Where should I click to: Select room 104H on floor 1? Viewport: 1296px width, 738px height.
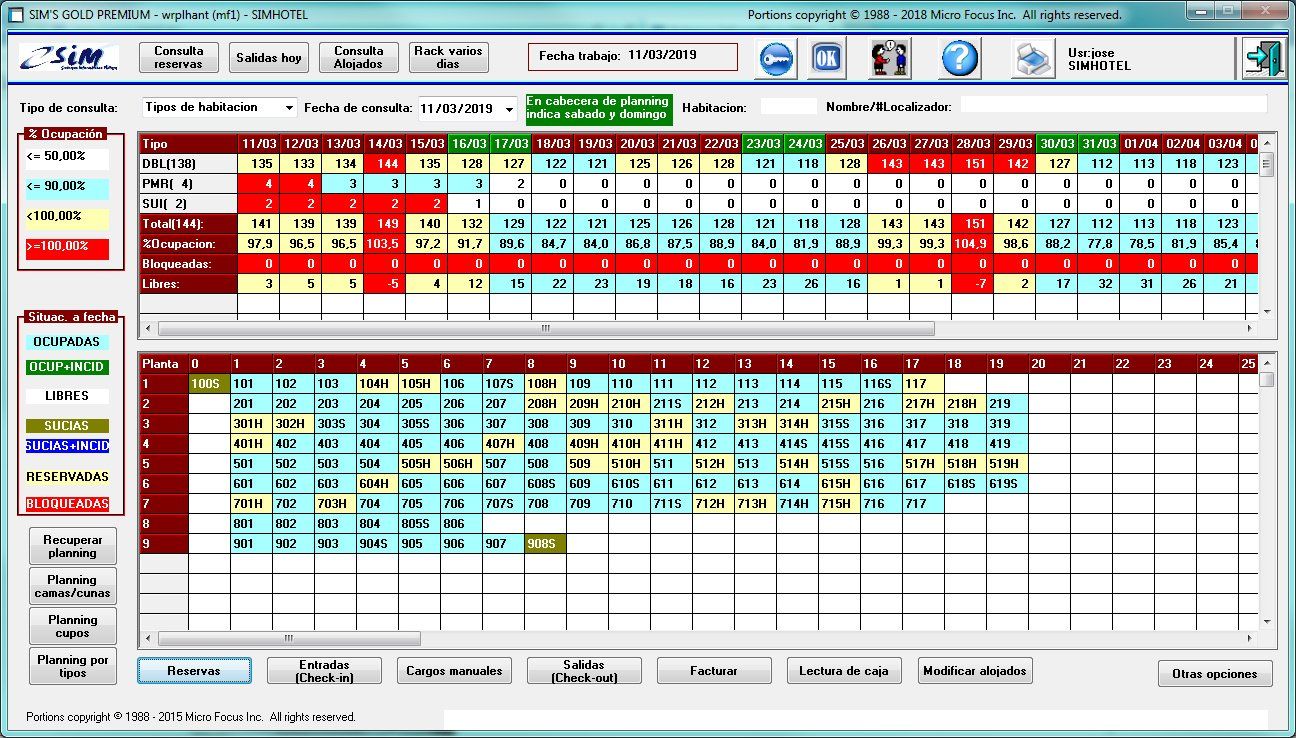click(377, 383)
